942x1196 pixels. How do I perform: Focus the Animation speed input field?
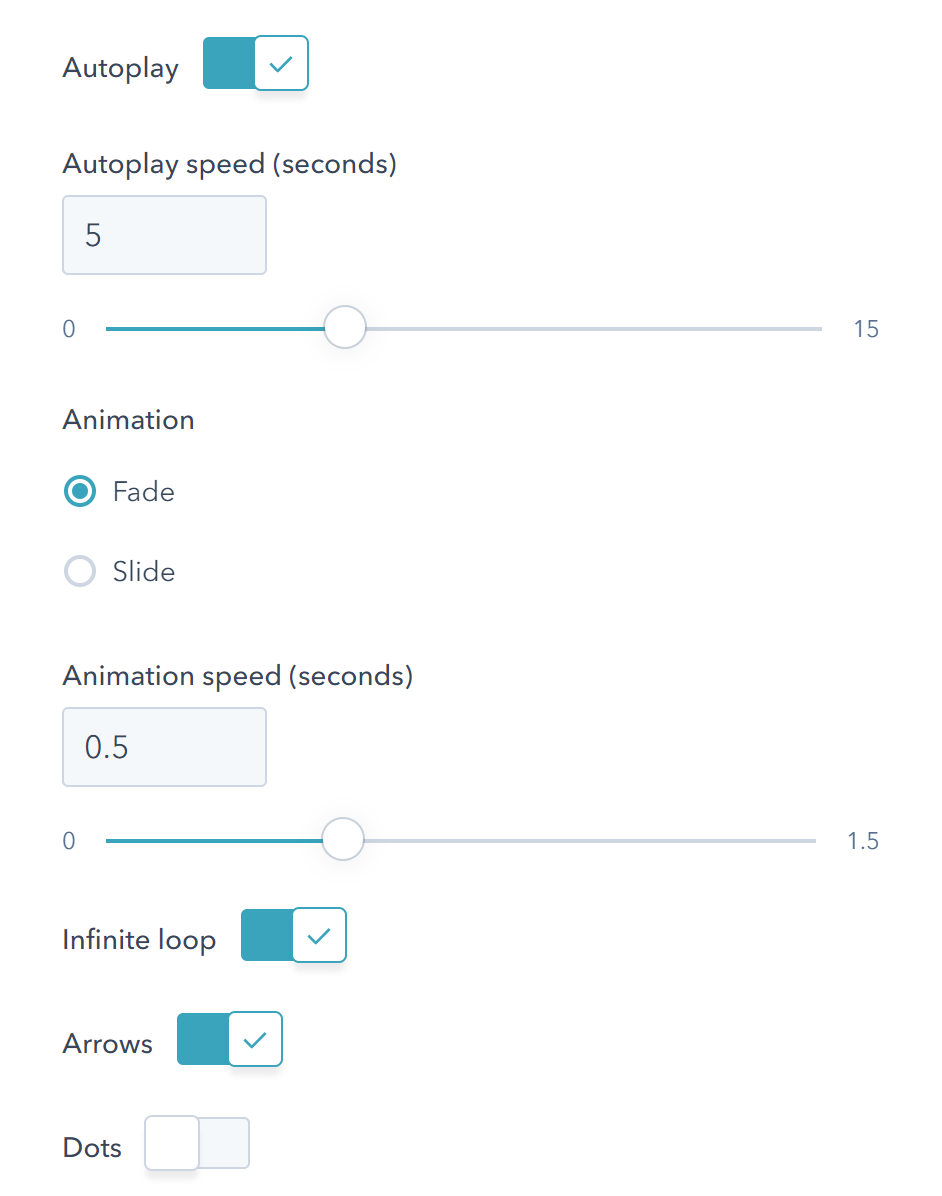tap(164, 748)
